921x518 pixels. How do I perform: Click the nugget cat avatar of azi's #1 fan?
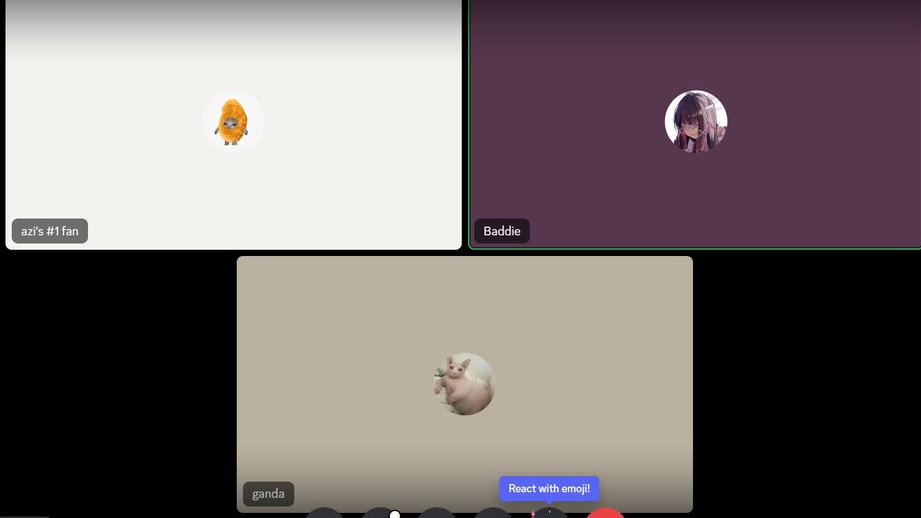tap(233, 122)
